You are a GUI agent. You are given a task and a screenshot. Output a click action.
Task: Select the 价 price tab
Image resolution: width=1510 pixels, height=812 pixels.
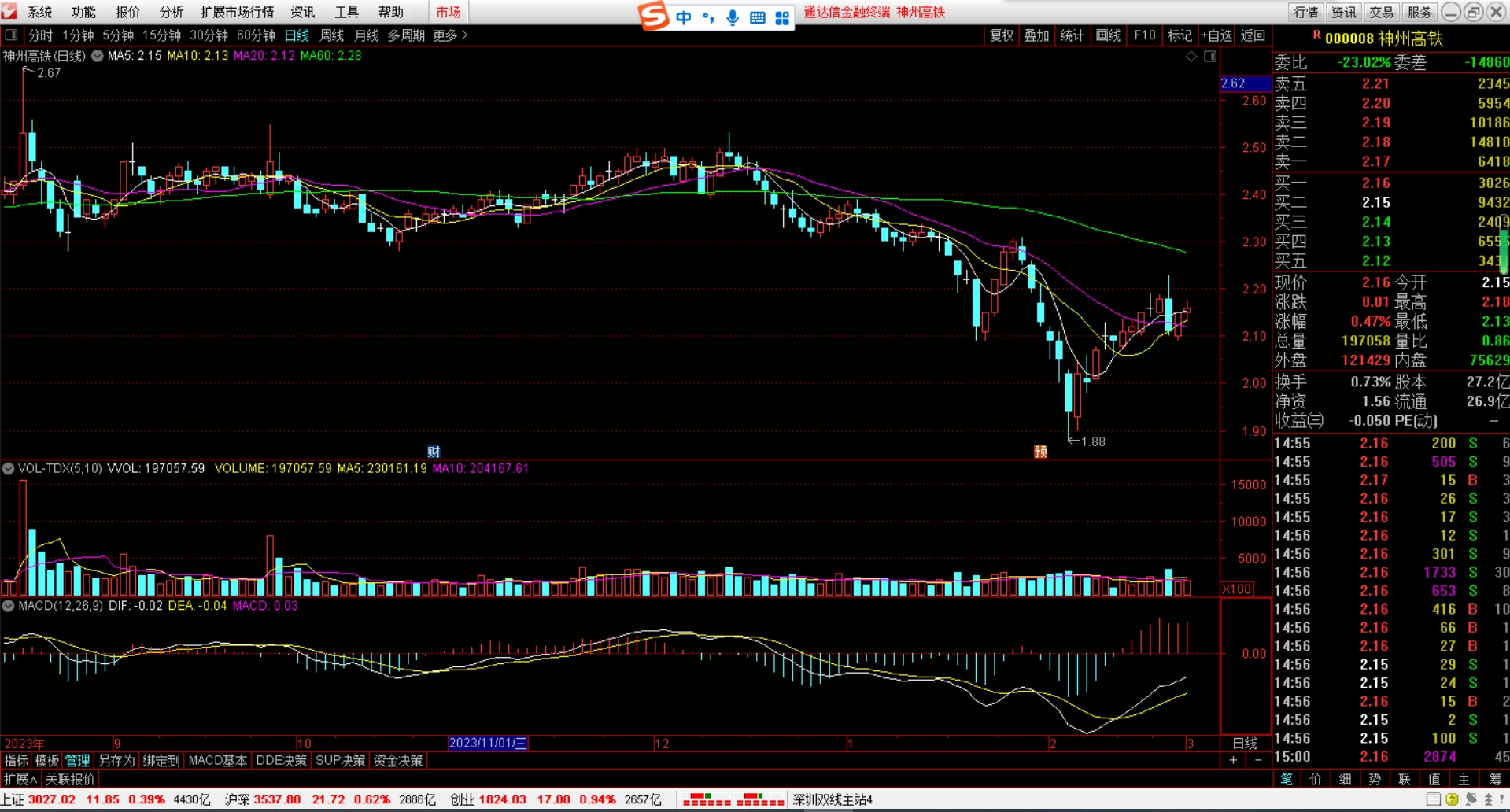pos(1316,779)
